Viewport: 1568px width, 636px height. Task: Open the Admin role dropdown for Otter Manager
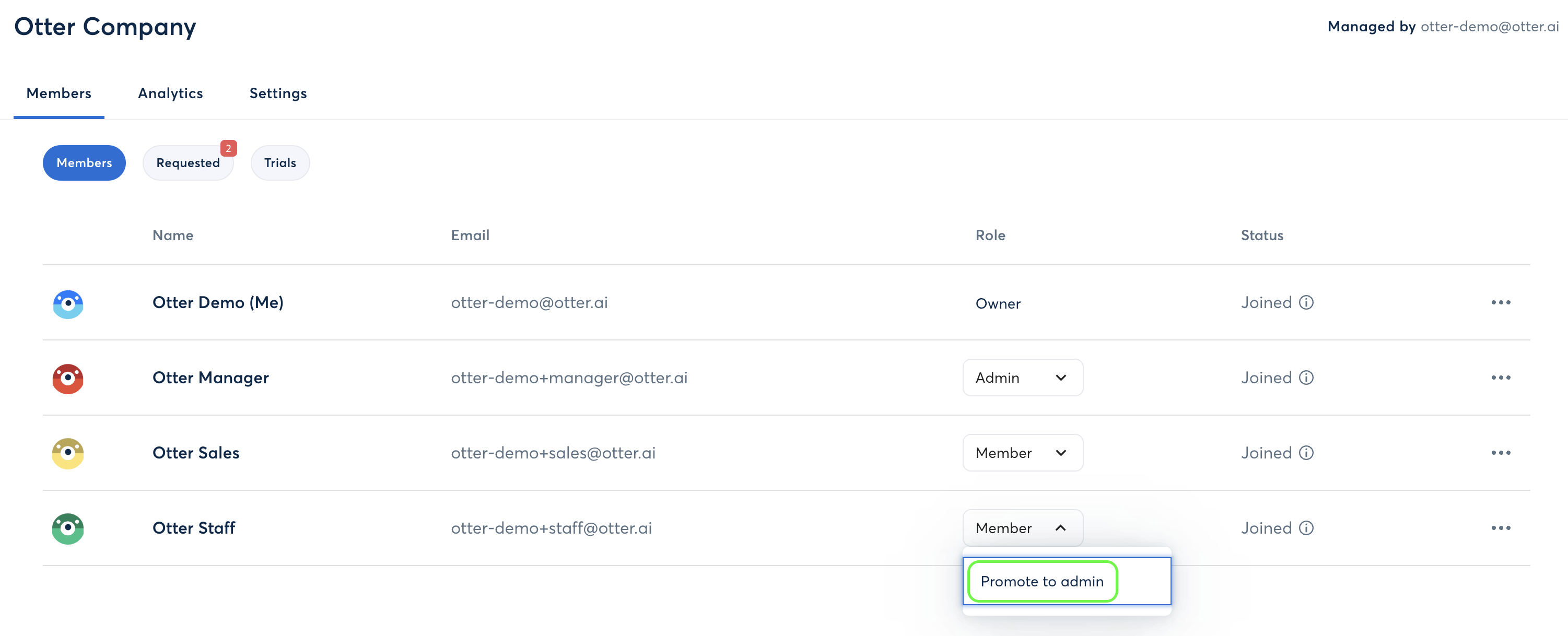click(1023, 378)
